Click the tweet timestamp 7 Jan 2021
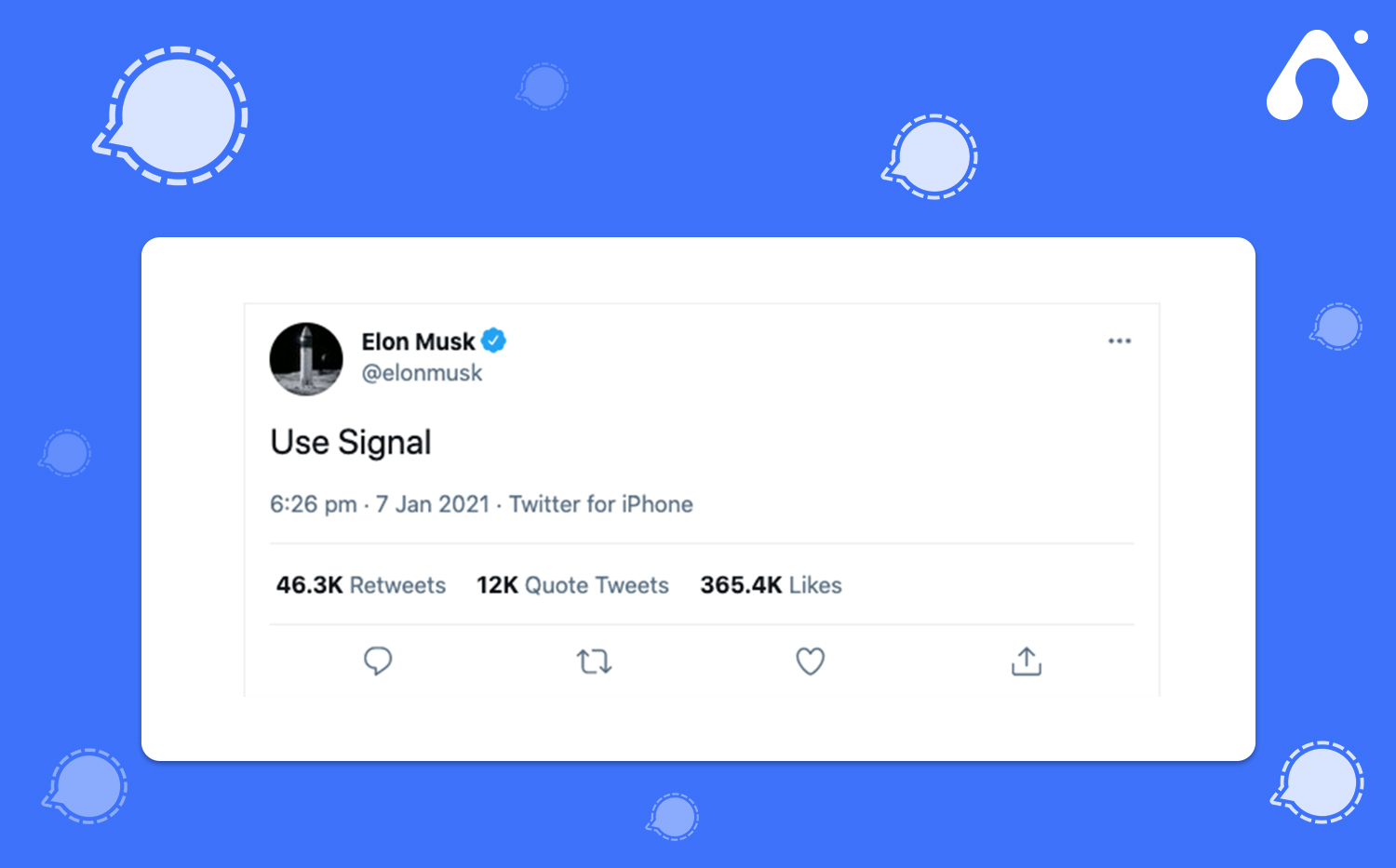 [x=433, y=503]
